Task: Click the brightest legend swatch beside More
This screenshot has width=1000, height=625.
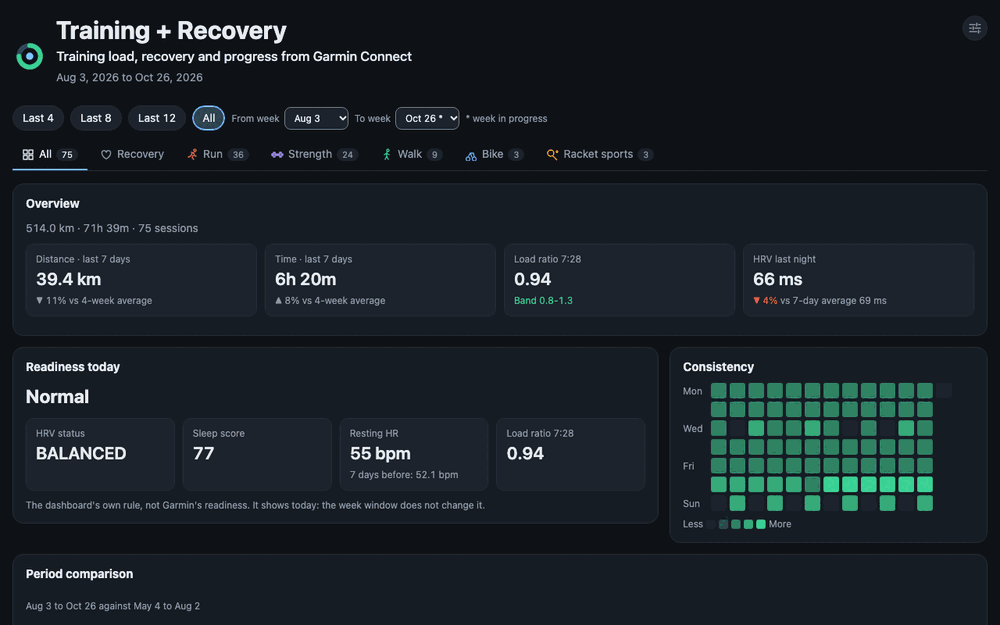Action: point(761,524)
